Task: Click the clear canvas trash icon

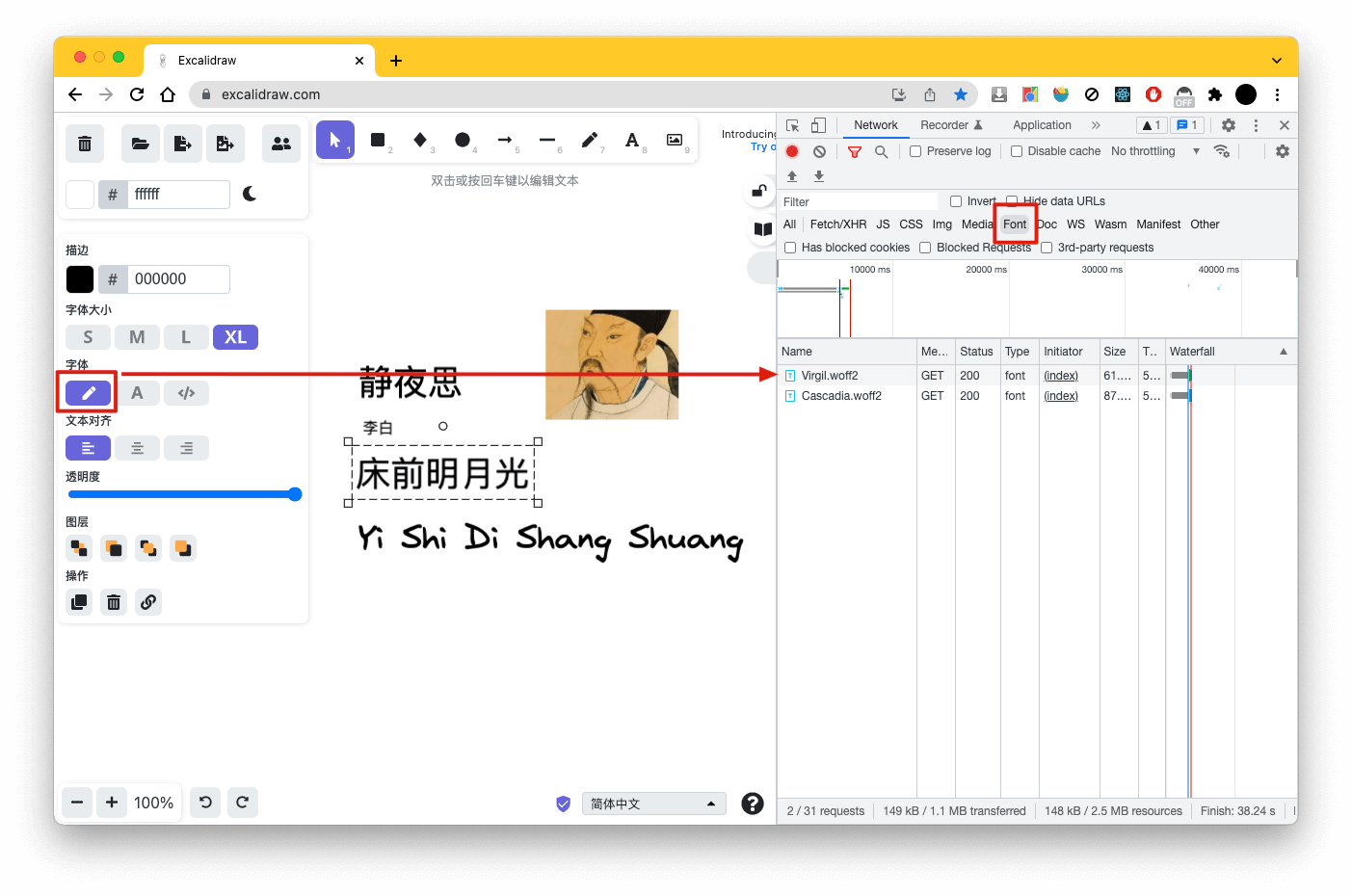Action: 85,144
